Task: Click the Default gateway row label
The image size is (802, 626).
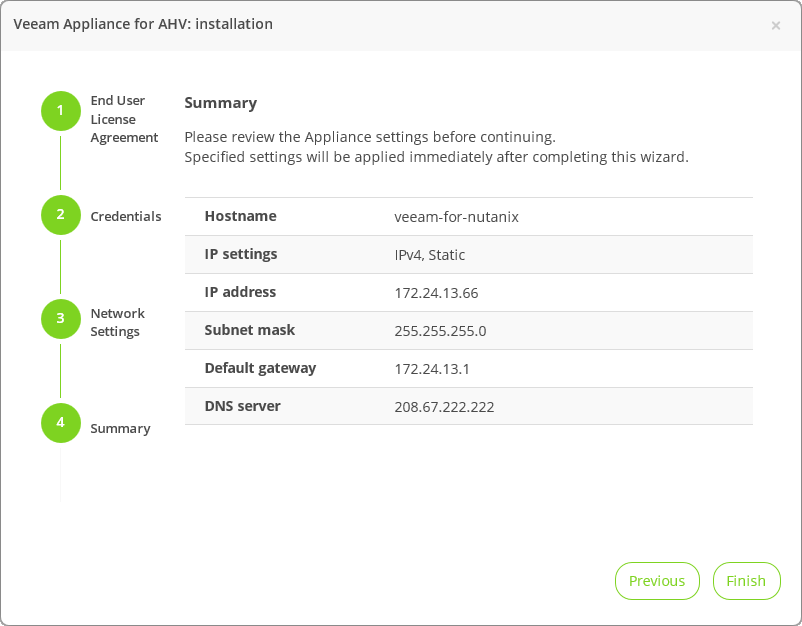Action: click(260, 368)
